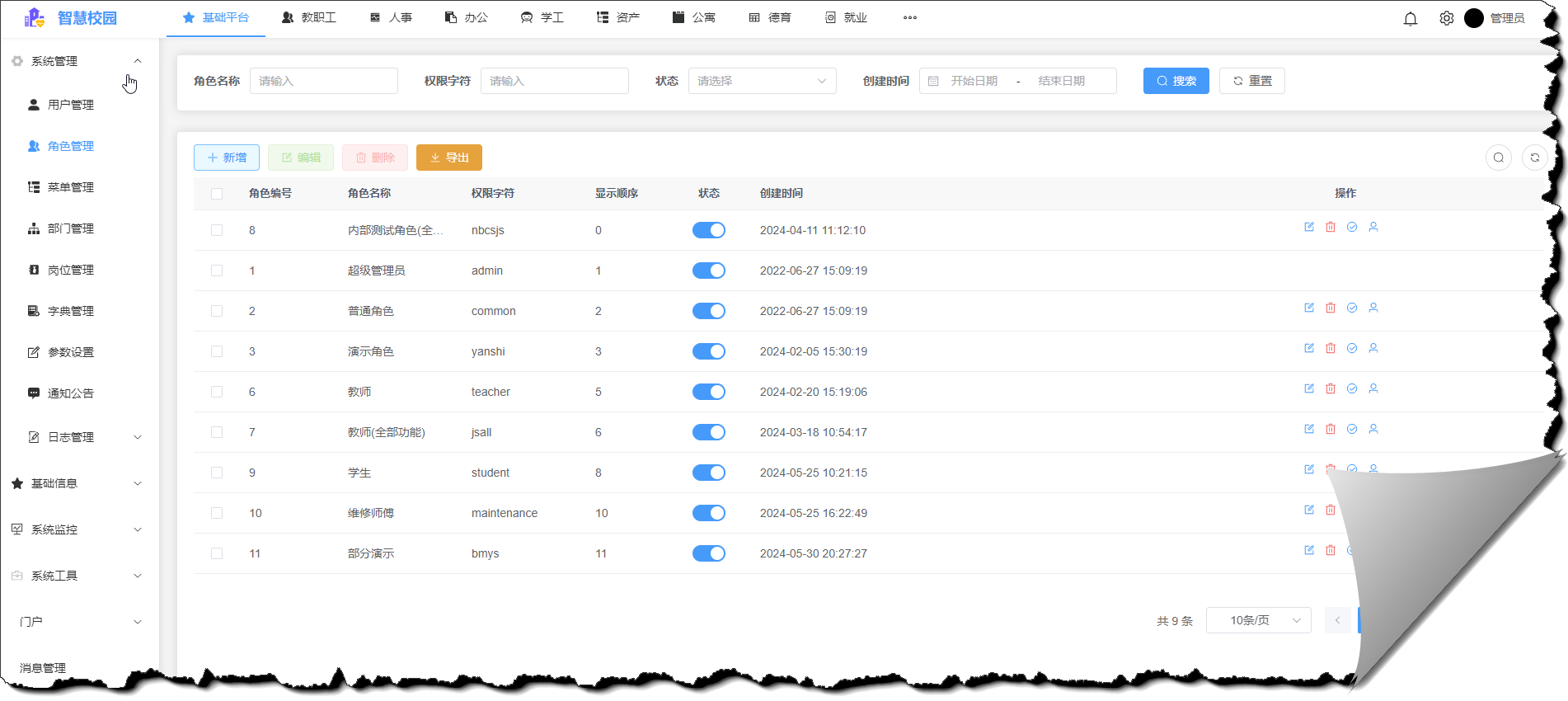Open settings via the gear icon
Viewport: 1568px width, 701px height.
pyautogui.click(x=1446, y=18)
